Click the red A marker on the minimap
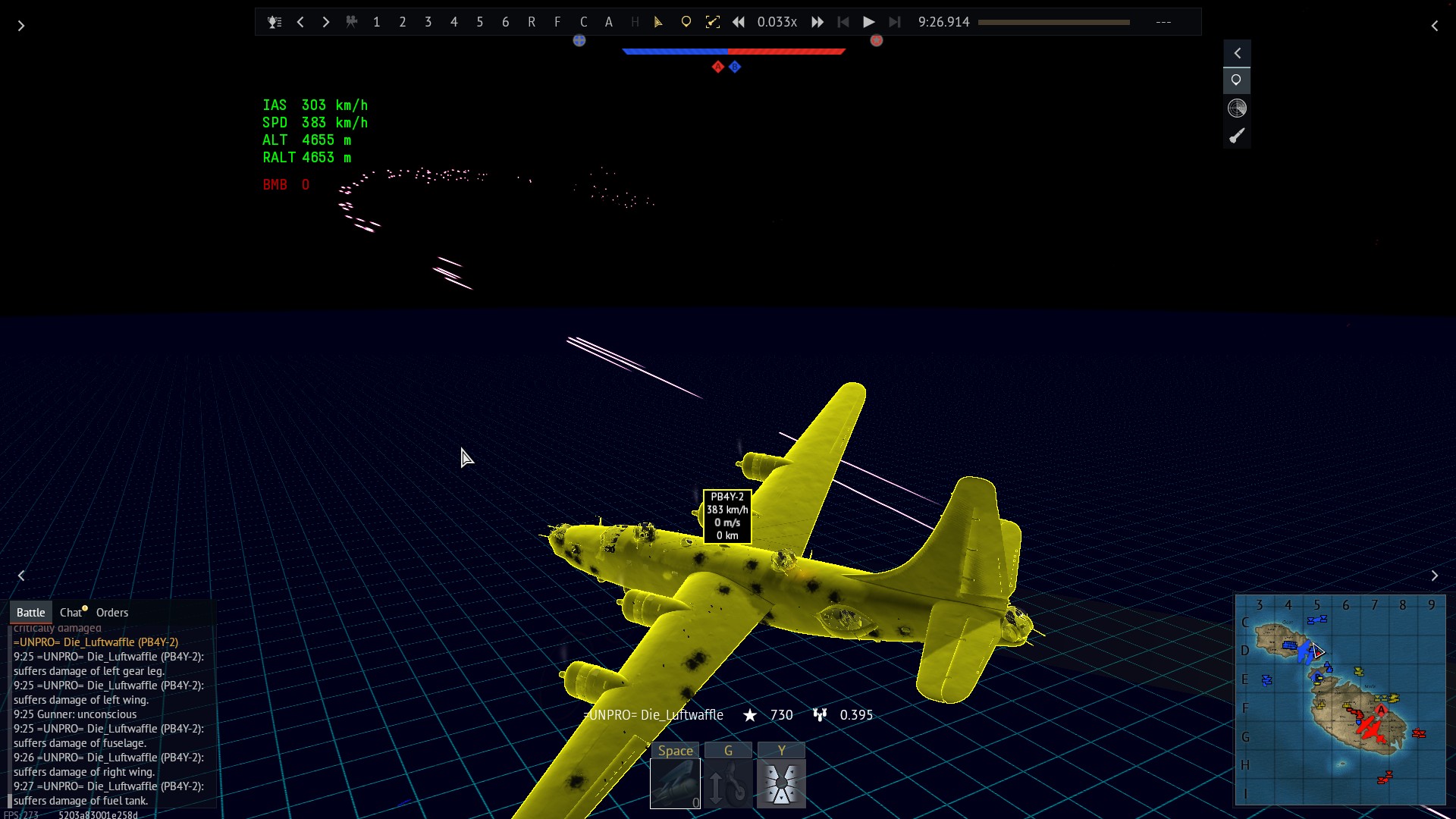This screenshot has width=1456, height=819. (1381, 711)
